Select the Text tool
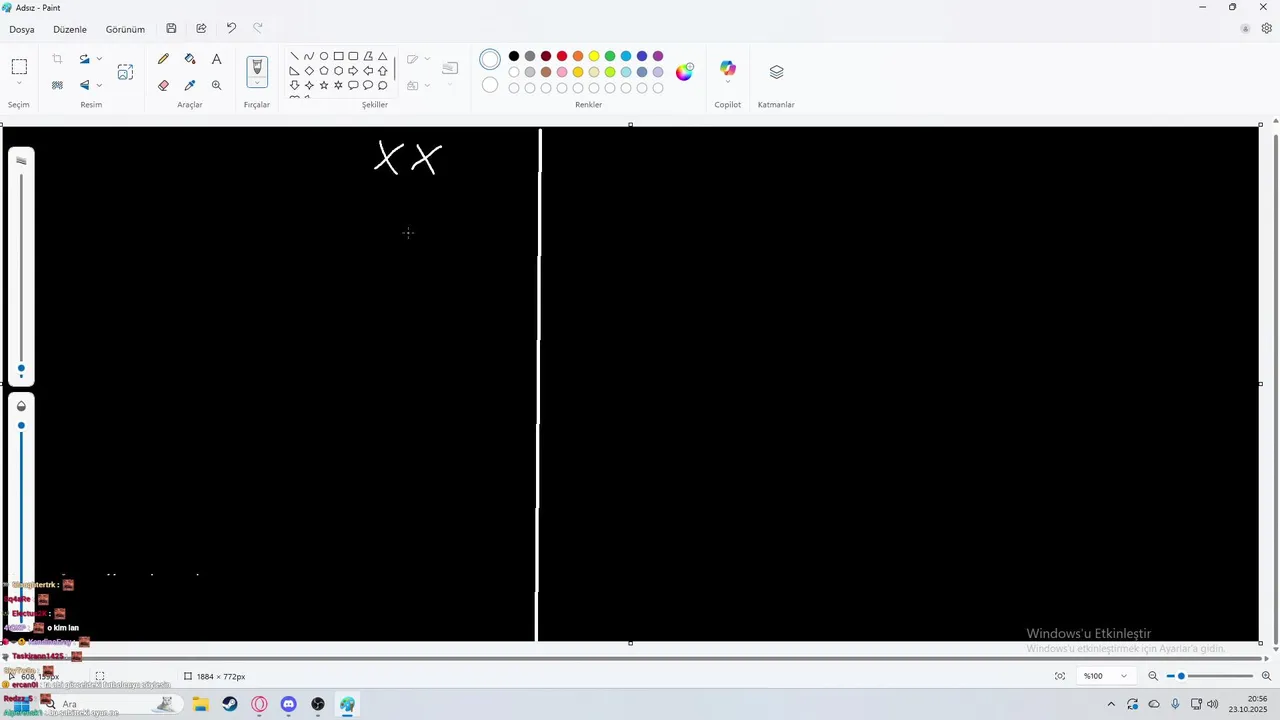This screenshot has width=1280, height=720. tap(216, 59)
